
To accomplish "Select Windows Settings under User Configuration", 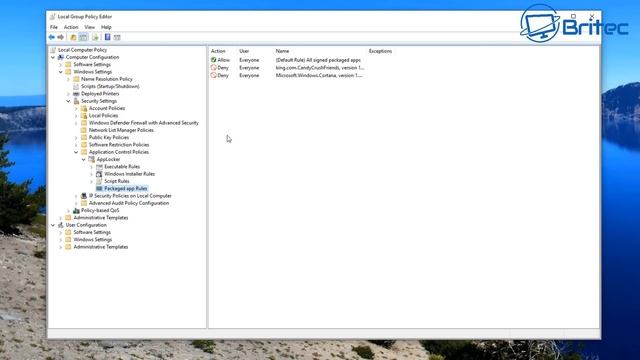I will (92, 240).
